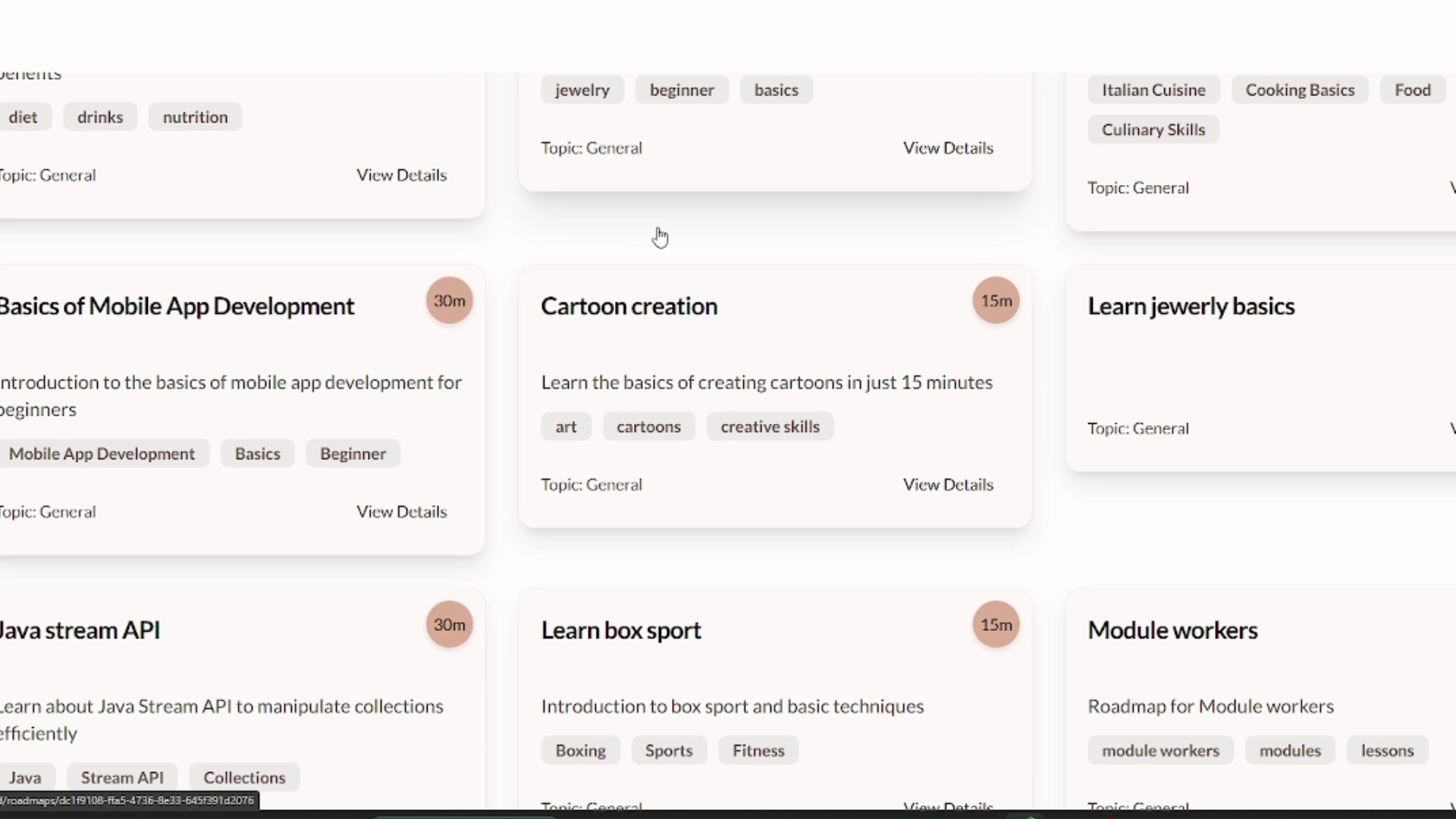Viewport: 1456px width, 819px height.
Task: Click the 30m badge on Mobile App Development
Action: [449, 300]
